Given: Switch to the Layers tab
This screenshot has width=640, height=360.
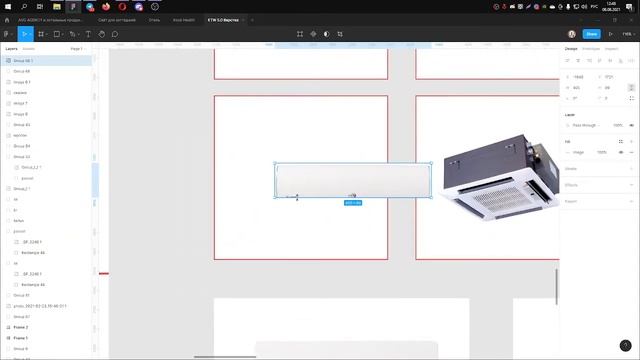Looking at the screenshot, I should tap(11, 49).
